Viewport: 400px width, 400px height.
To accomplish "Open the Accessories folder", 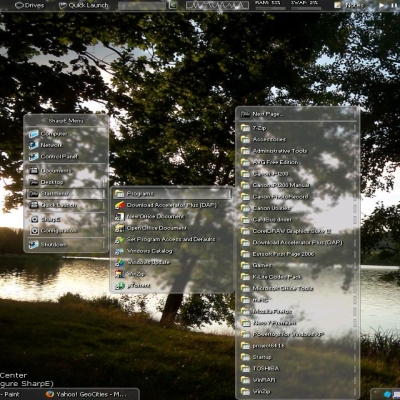I will pyautogui.click(x=298, y=139).
